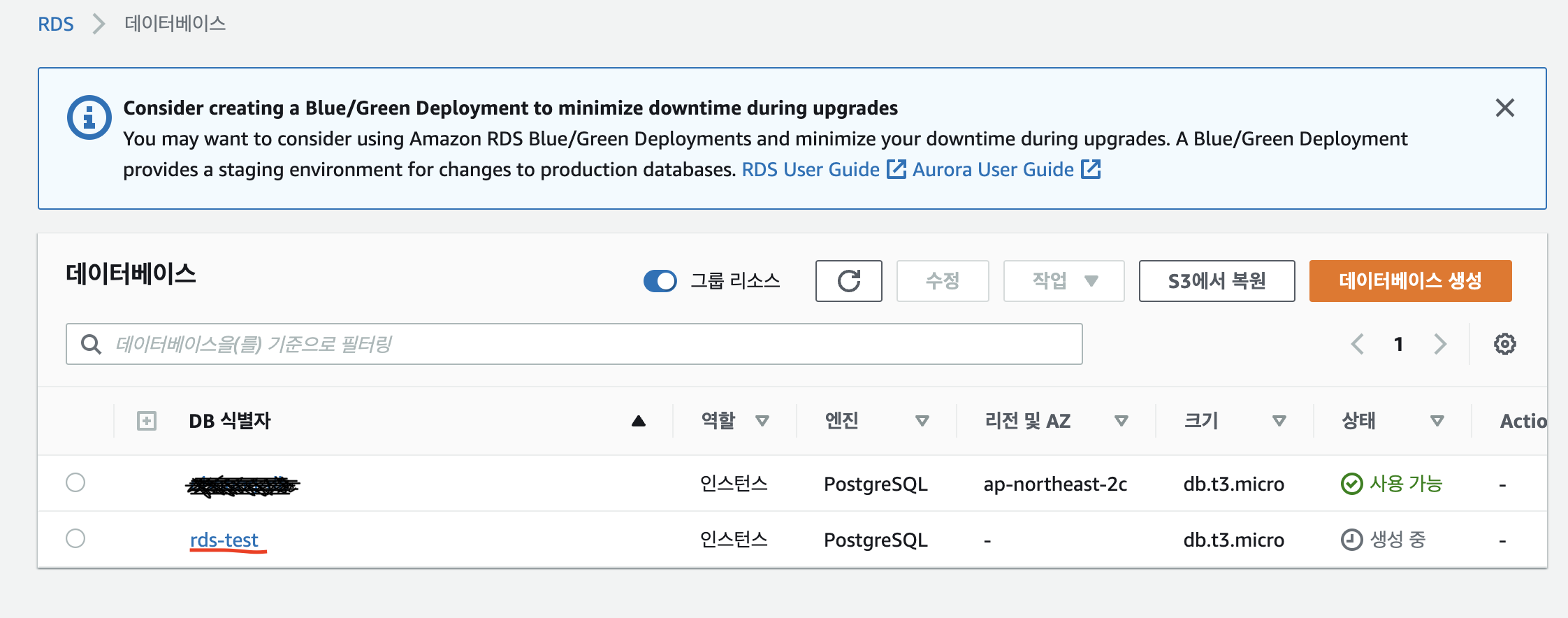The image size is (1568, 618).
Task: Open table preferences gear icon
Action: 1504,344
